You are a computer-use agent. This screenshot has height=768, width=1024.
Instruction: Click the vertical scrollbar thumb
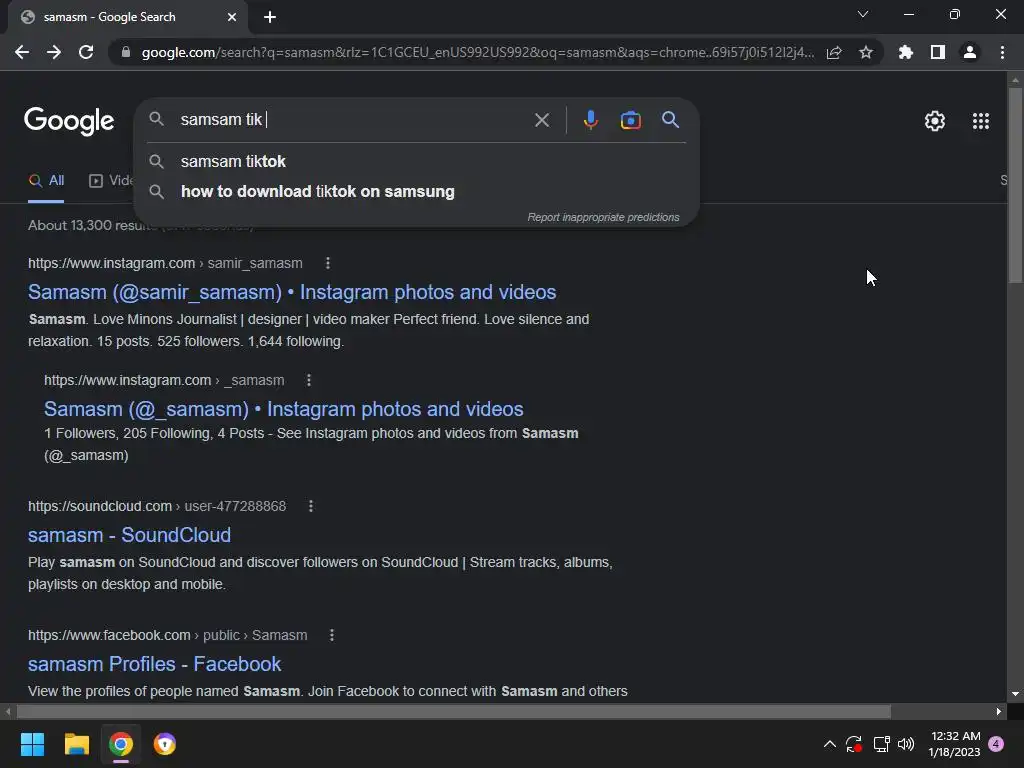[x=1015, y=185]
